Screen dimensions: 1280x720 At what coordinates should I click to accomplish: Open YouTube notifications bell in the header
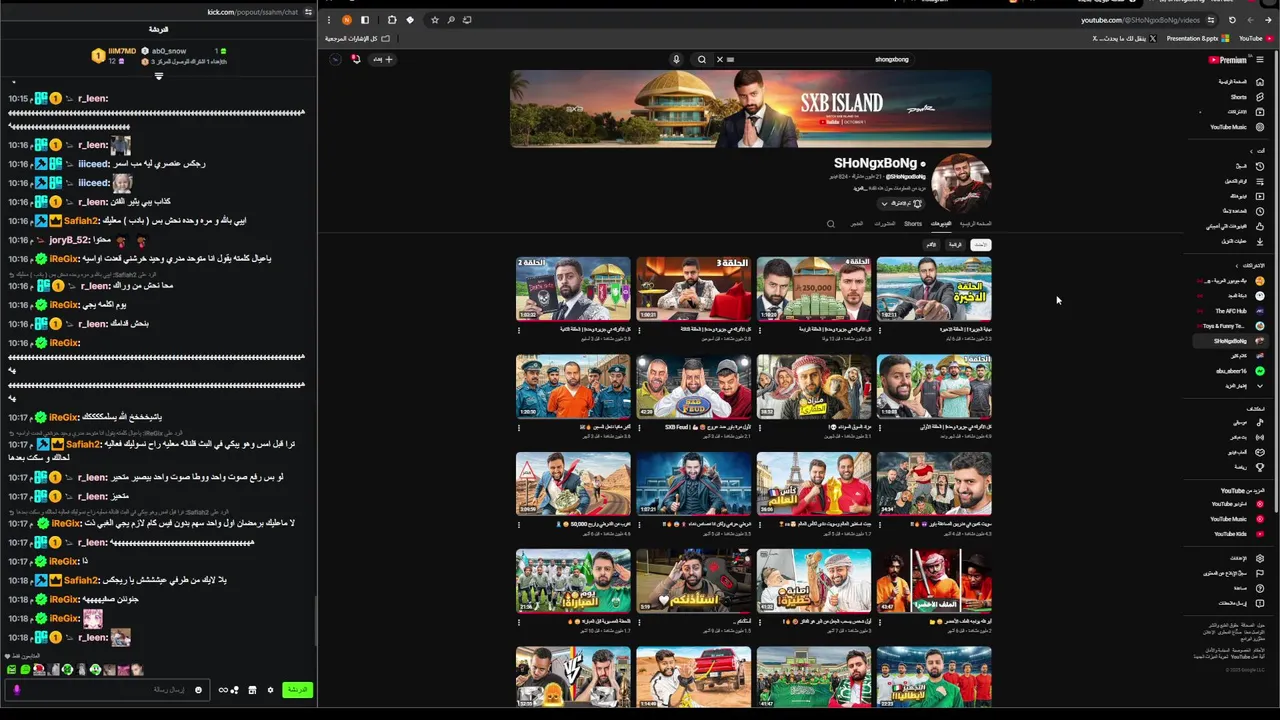click(355, 59)
